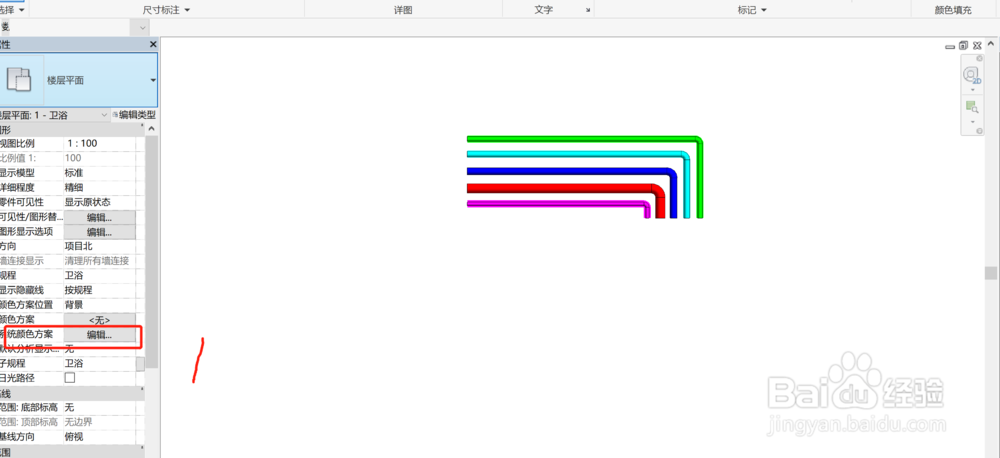Close the drawing view window
The width and height of the screenshot is (1000, 458).
click(x=976, y=46)
